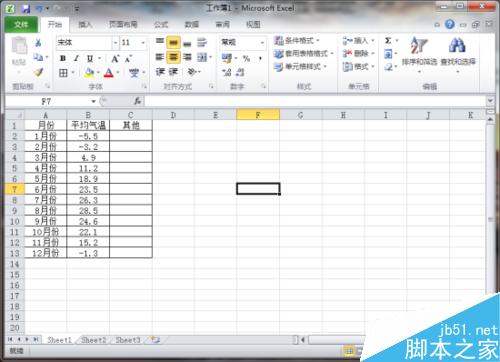The width and height of the screenshot is (500, 362).
Task: Click the Delete cells button
Action: pos(359,53)
